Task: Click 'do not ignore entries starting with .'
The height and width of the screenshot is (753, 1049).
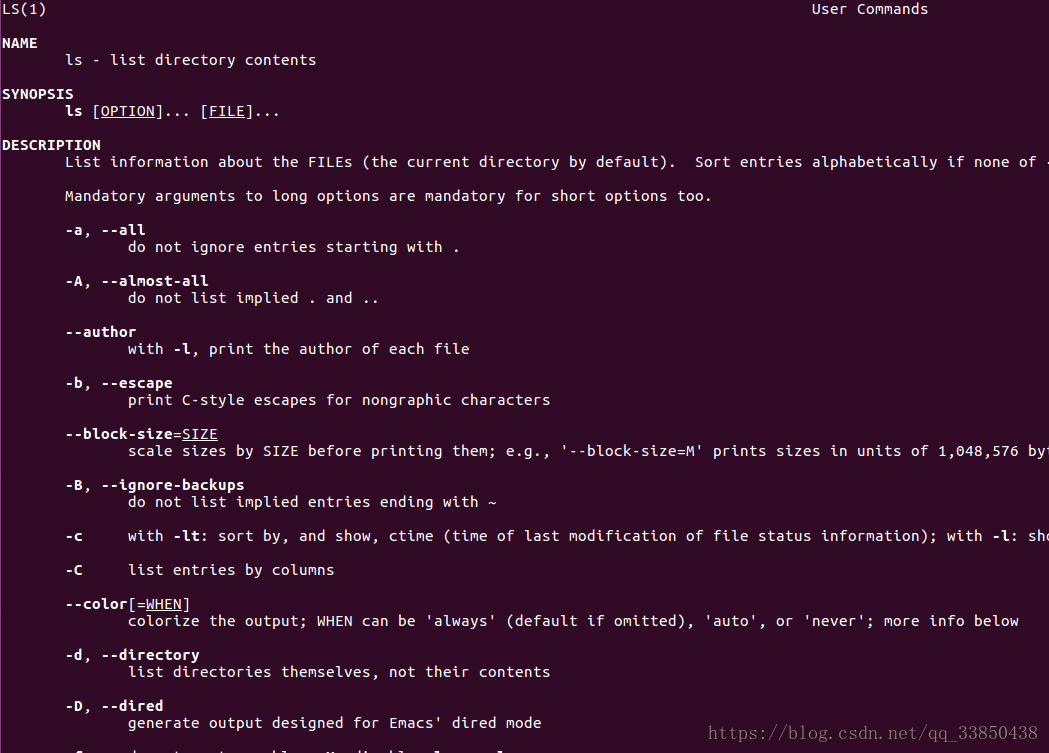Action: [294, 247]
